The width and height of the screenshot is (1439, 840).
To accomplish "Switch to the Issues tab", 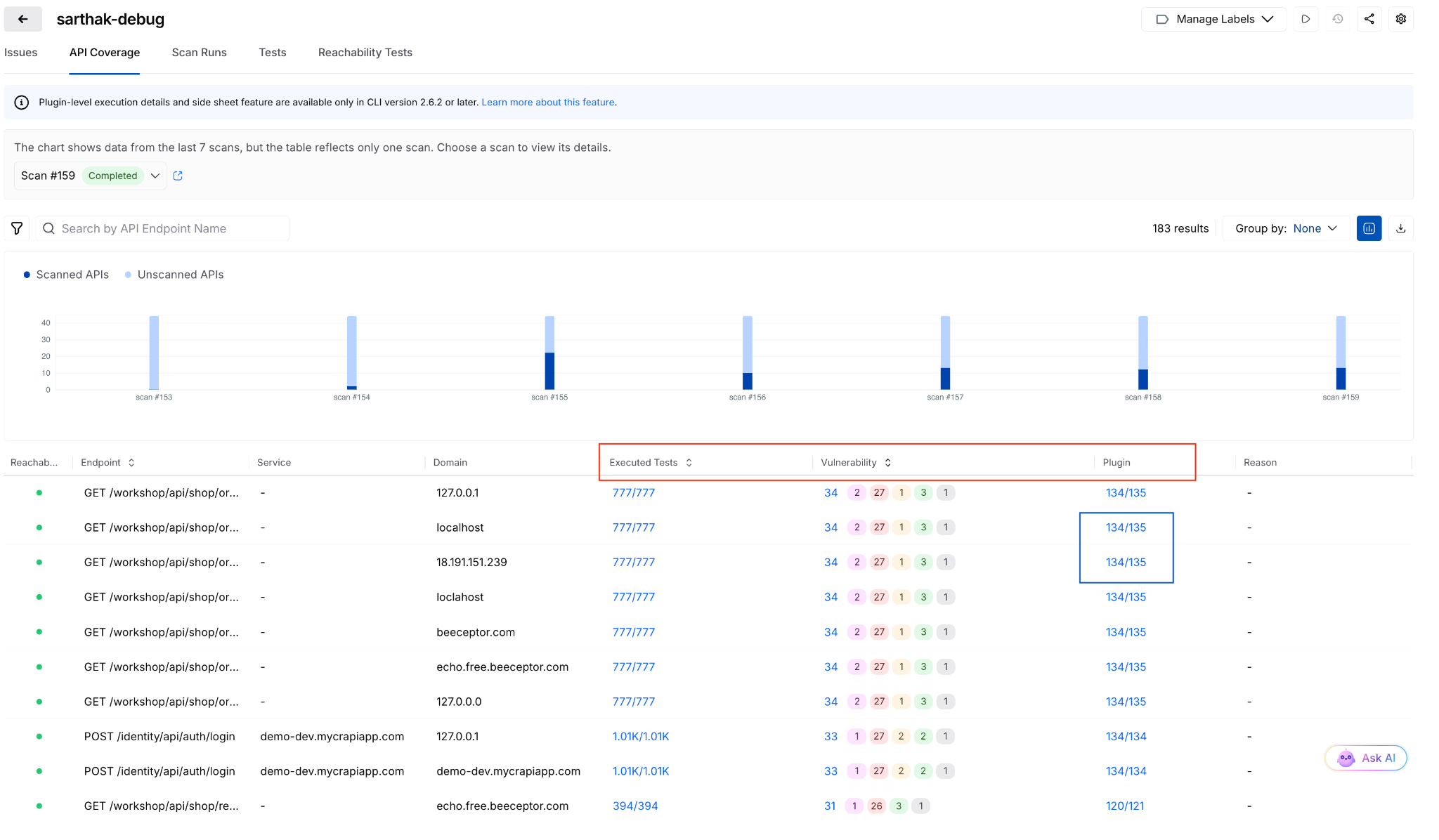I will (x=21, y=53).
